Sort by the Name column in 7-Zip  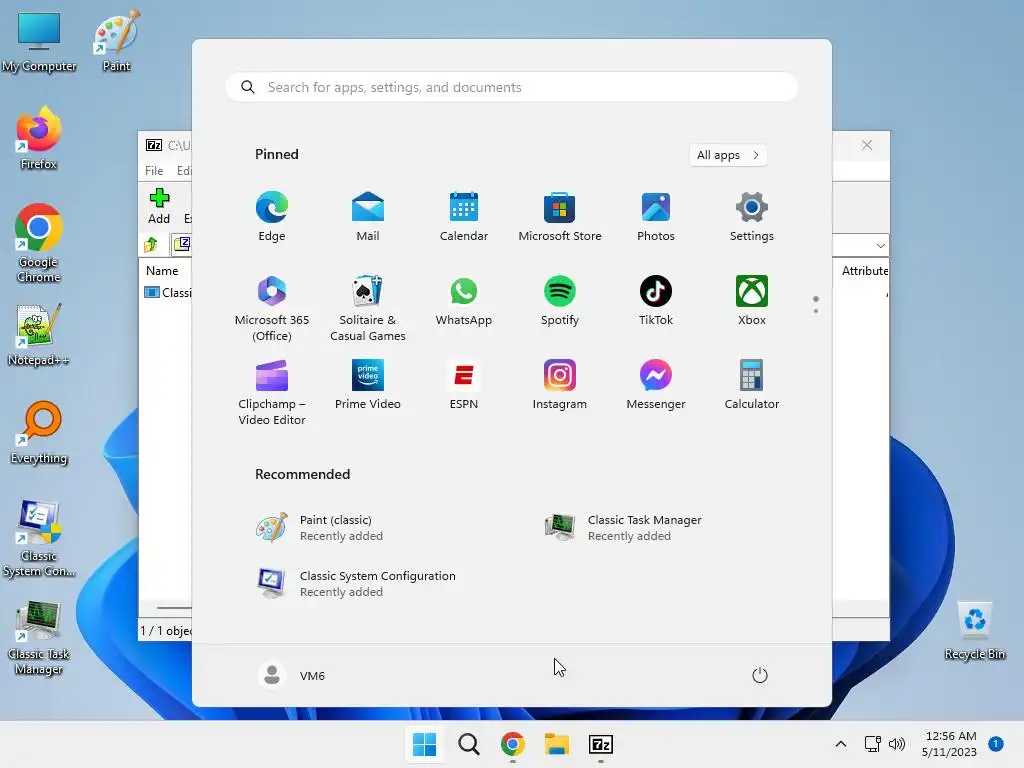coord(162,270)
